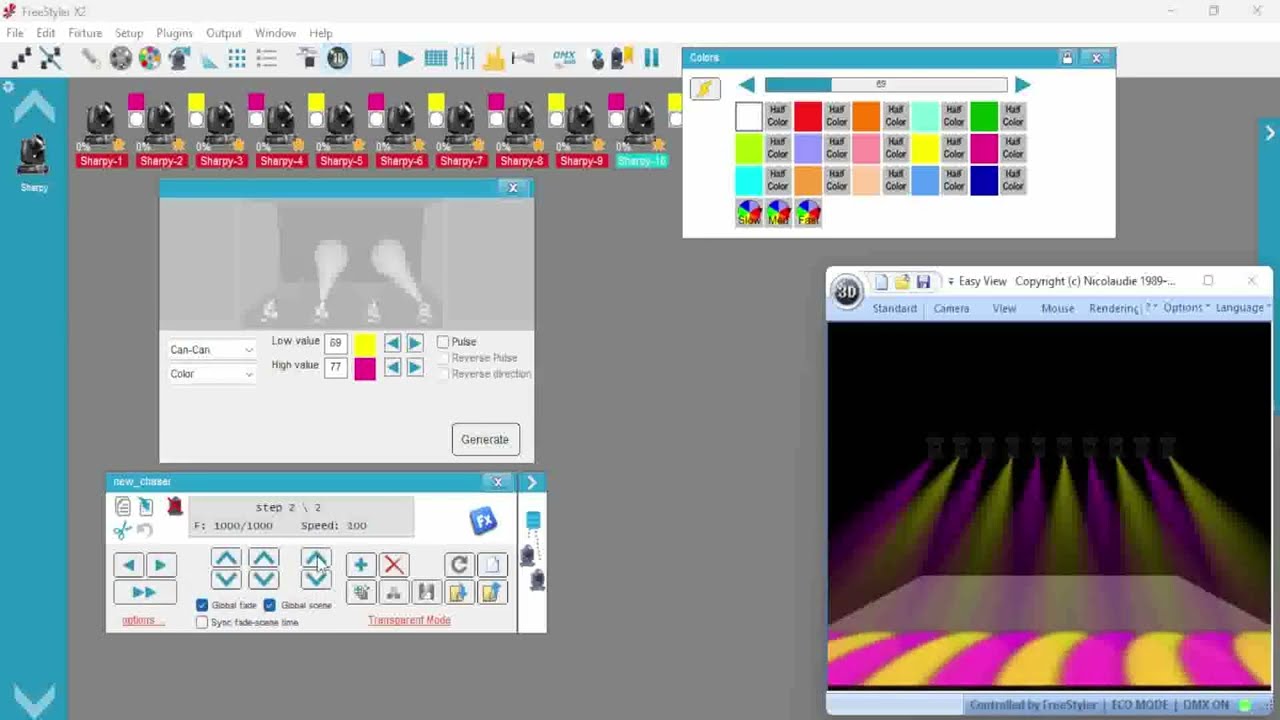This screenshot has height=720, width=1280.
Task: Click the Transparent Mode link
Action: point(409,620)
